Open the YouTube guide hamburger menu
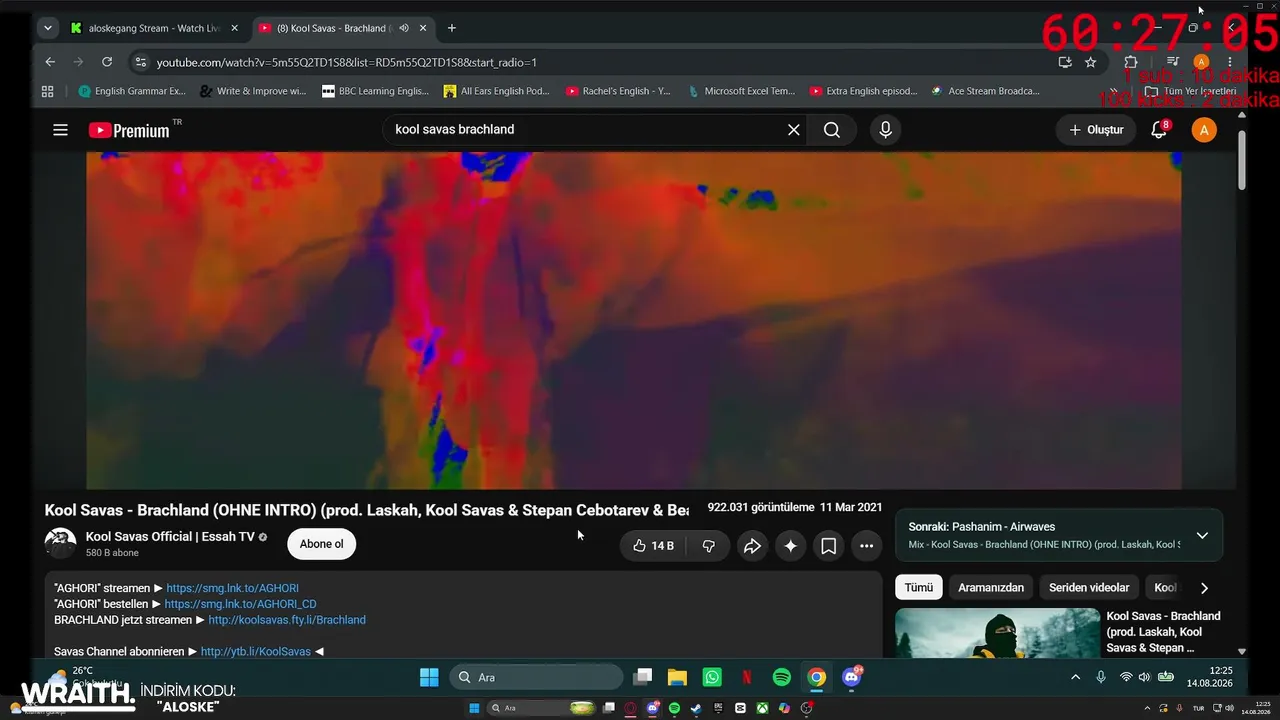Screen dimensions: 1280x720 click(60, 130)
